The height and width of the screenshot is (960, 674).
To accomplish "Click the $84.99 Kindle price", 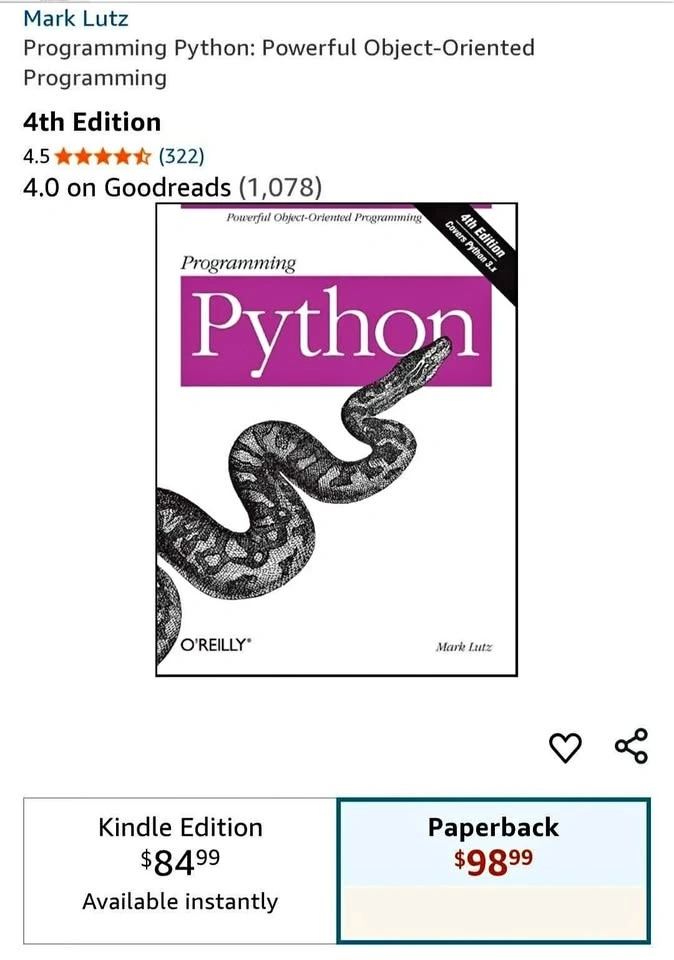I will (180, 861).
